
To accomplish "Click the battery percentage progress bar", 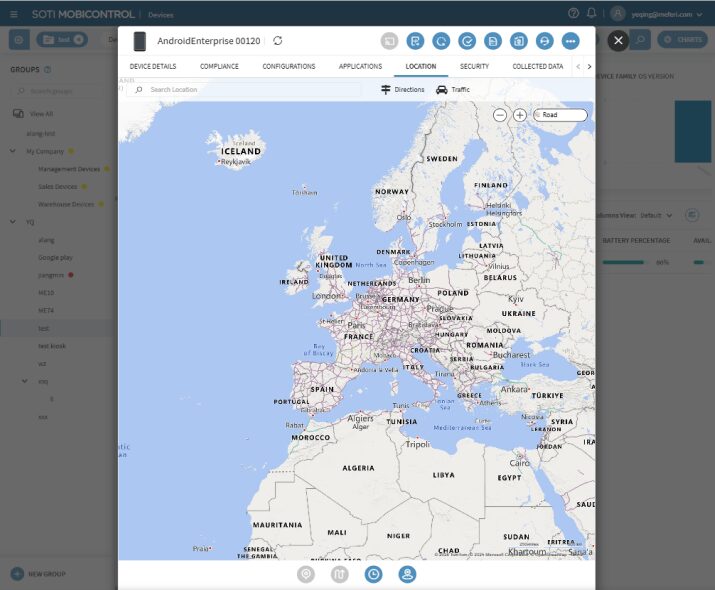I will pyautogui.click(x=623, y=262).
